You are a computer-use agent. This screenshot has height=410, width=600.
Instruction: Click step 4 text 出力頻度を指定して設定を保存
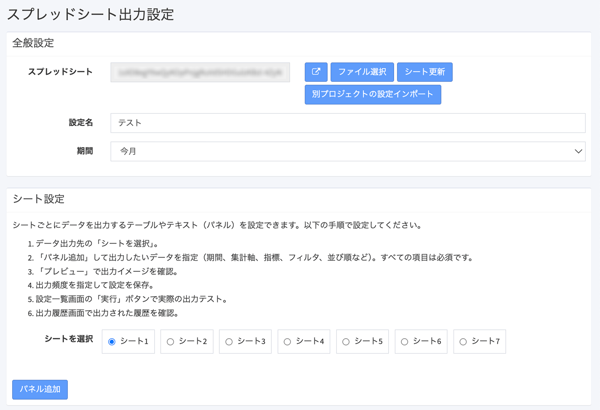pos(91,285)
